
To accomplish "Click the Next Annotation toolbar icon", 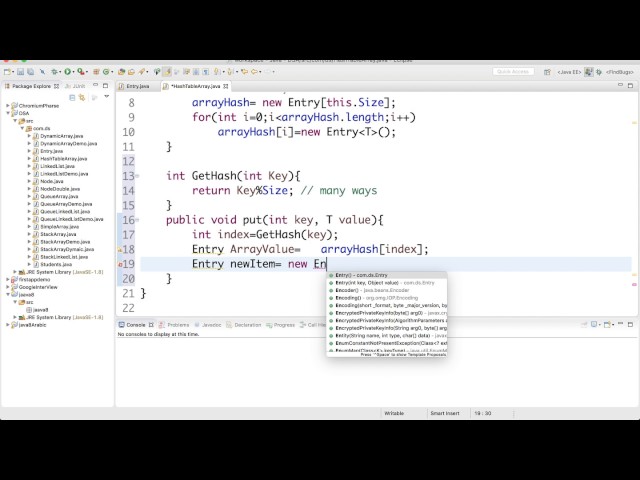I will point(217,72).
